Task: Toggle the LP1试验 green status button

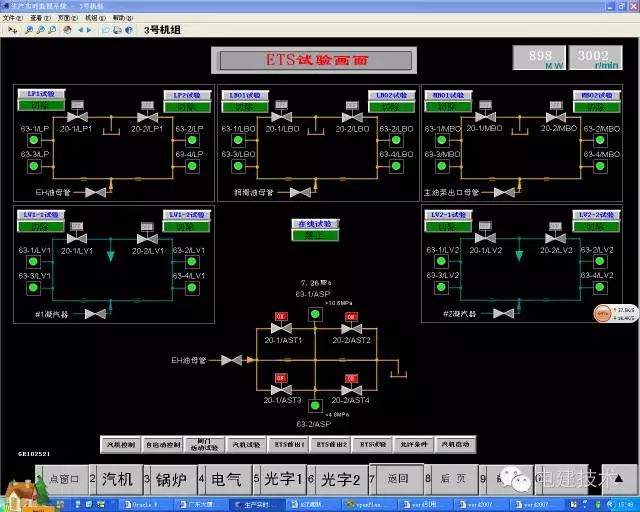Action: 41,105
